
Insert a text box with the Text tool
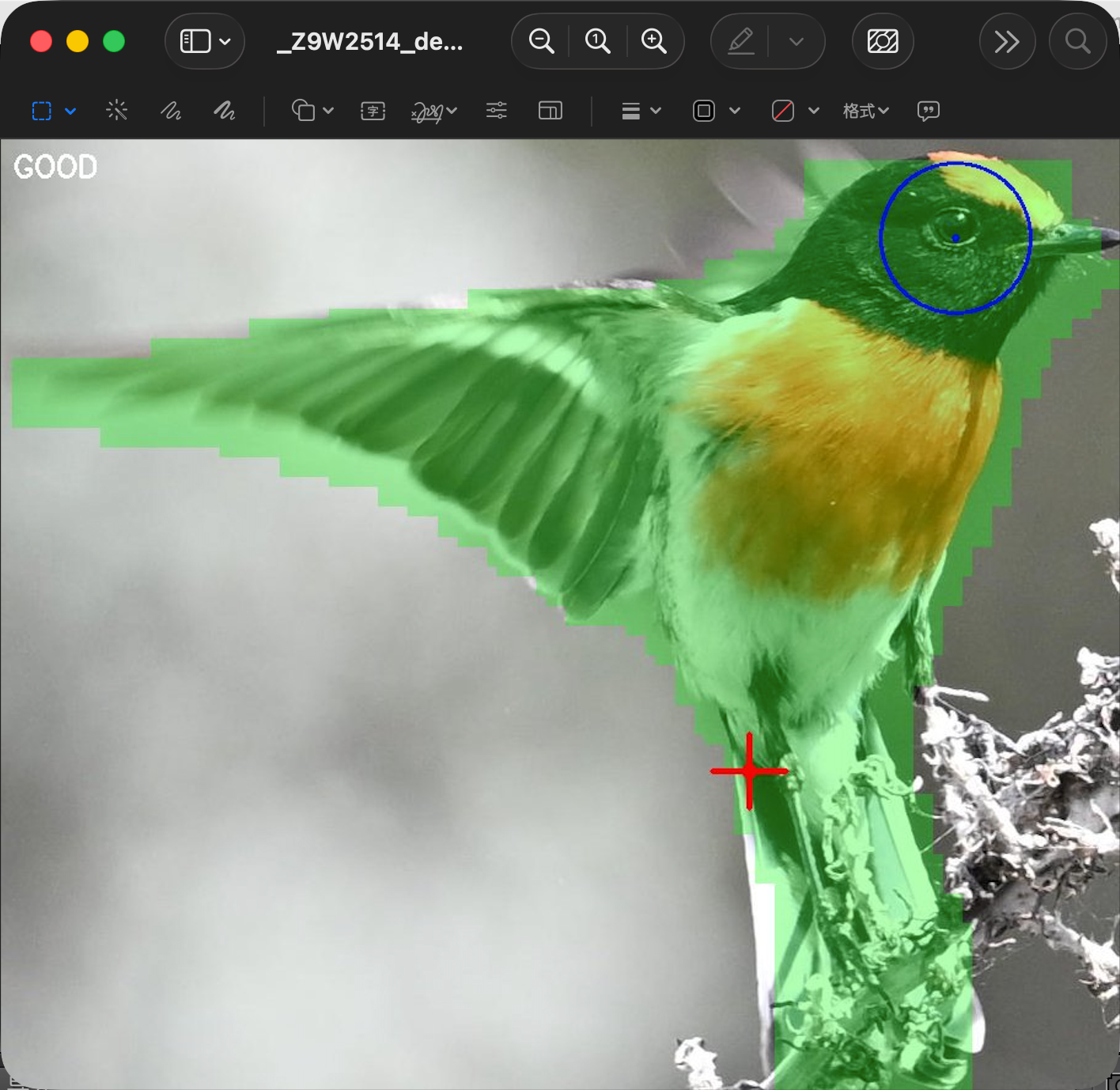coord(373,111)
